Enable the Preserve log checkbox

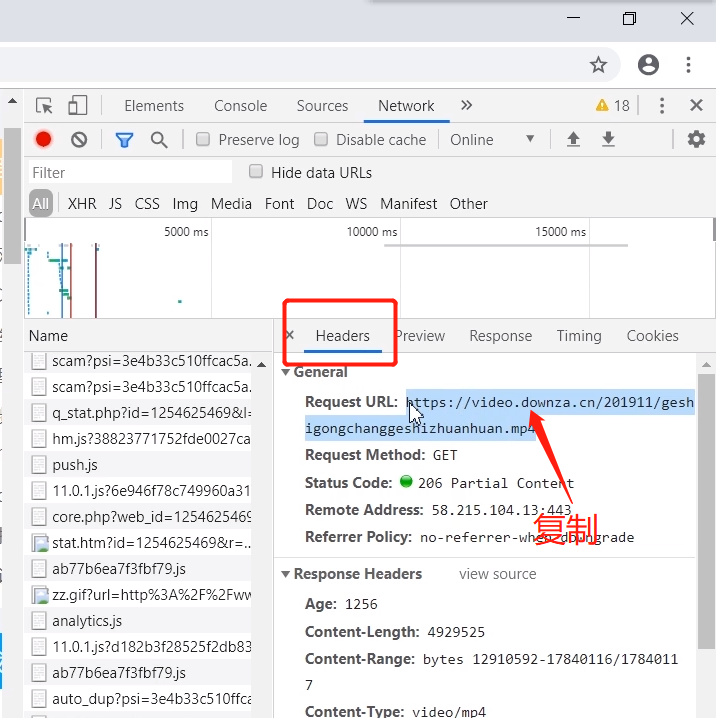coord(203,140)
